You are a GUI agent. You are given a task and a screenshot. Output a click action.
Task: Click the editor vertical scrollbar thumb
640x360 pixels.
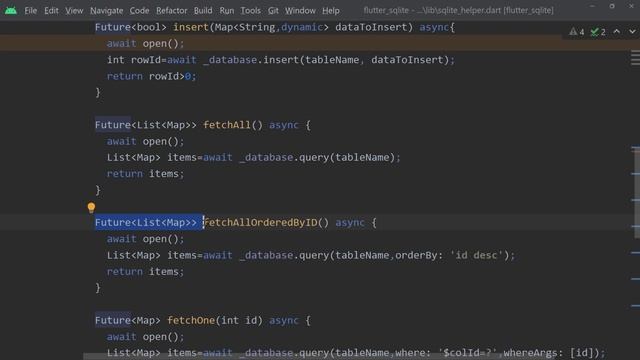pos(636,192)
